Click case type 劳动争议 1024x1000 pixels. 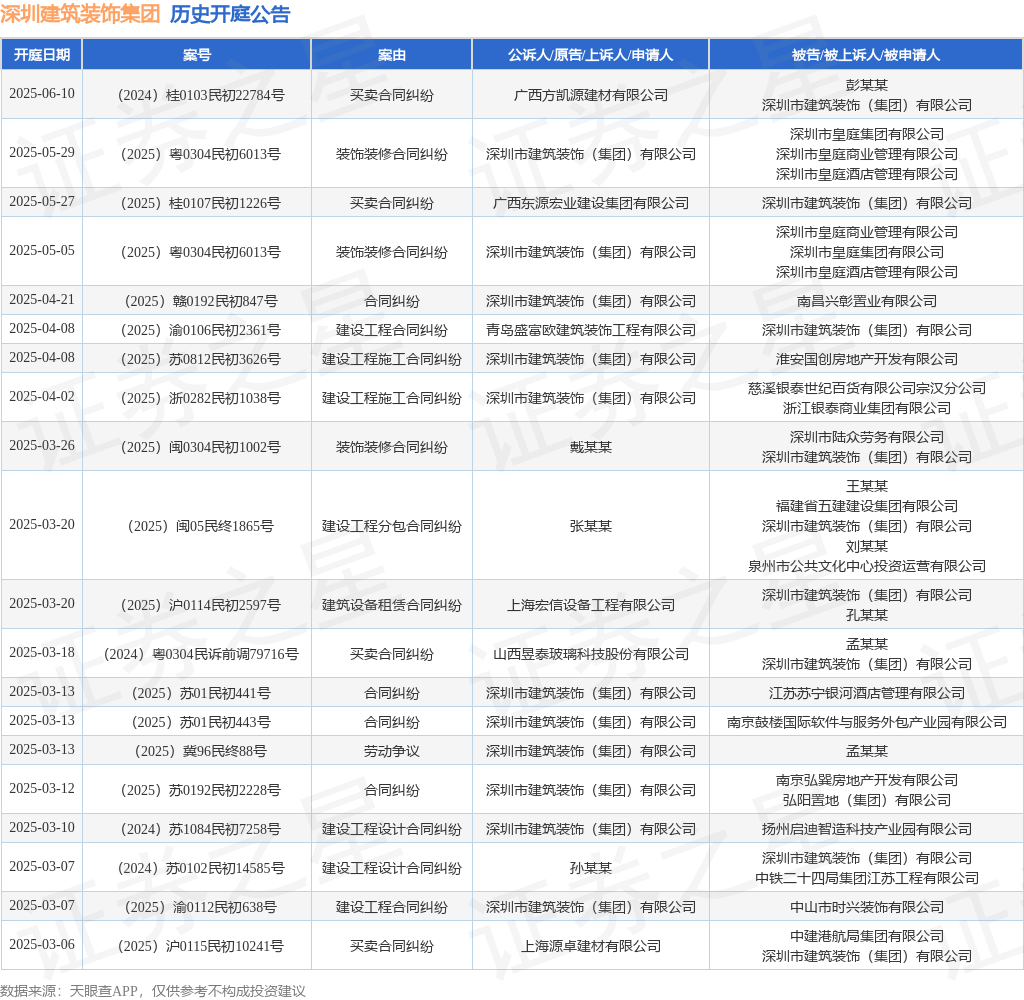tap(392, 751)
